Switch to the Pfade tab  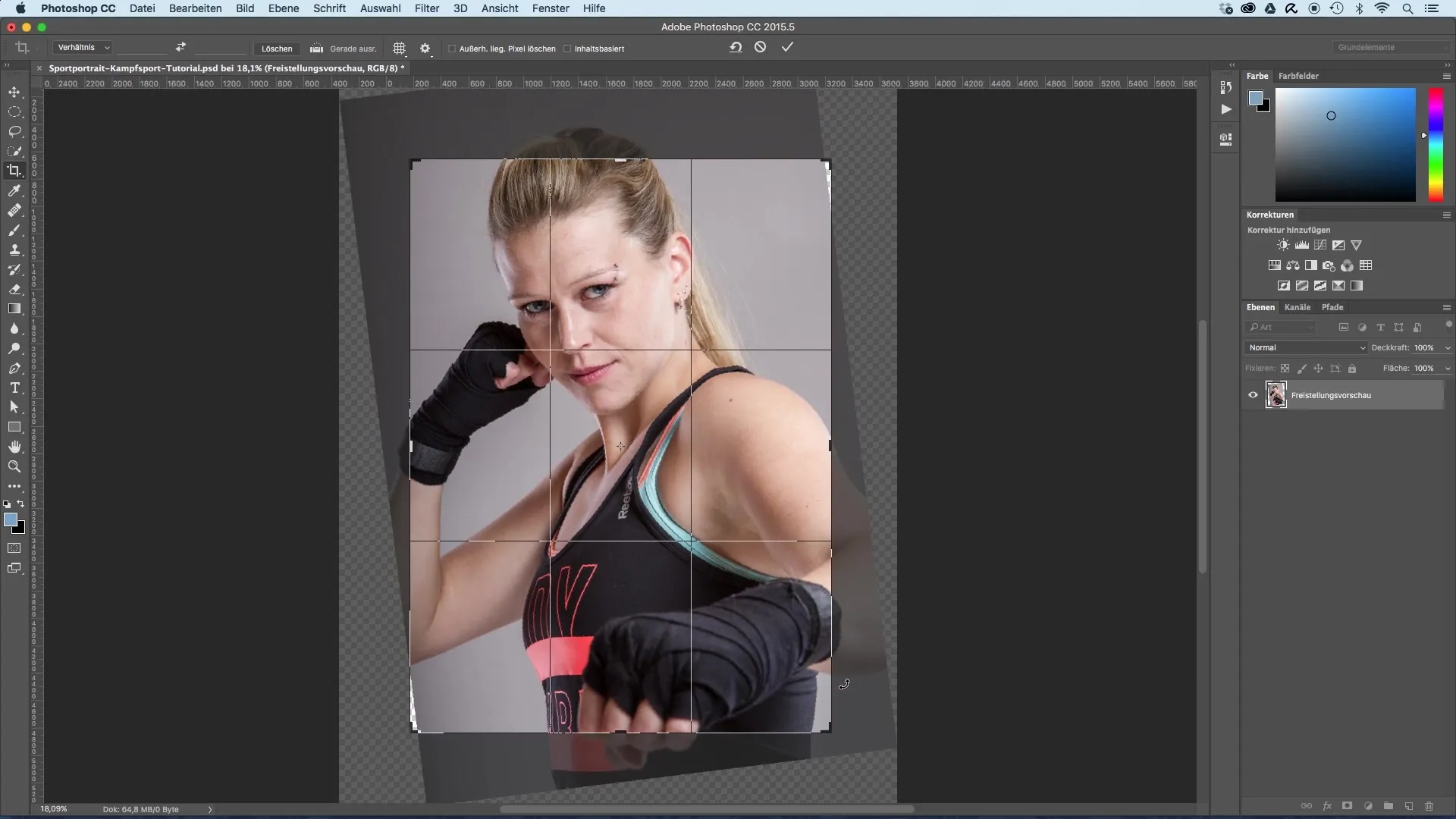click(x=1332, y=307)
